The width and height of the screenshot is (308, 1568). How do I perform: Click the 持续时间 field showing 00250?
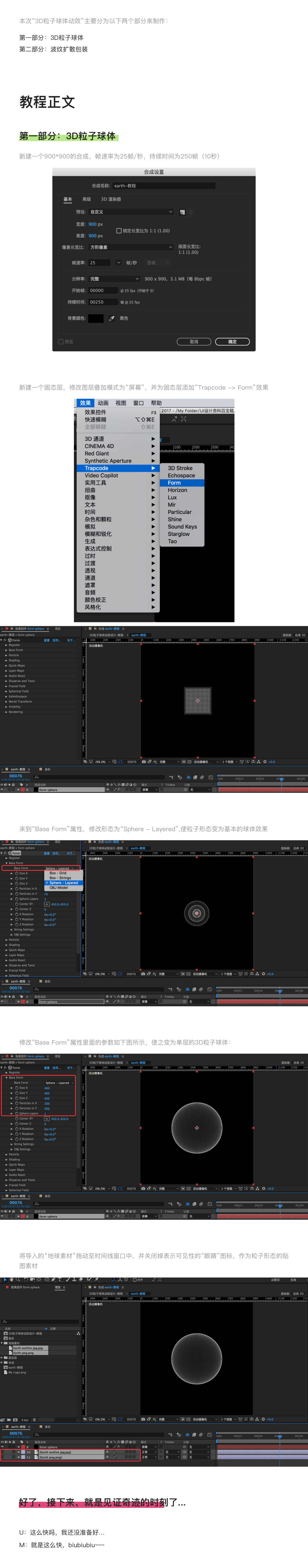tap(103, 302)
